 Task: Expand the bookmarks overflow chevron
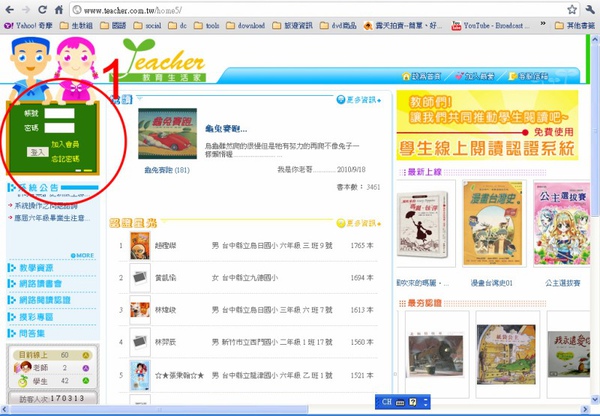click(x=543, y=24)
